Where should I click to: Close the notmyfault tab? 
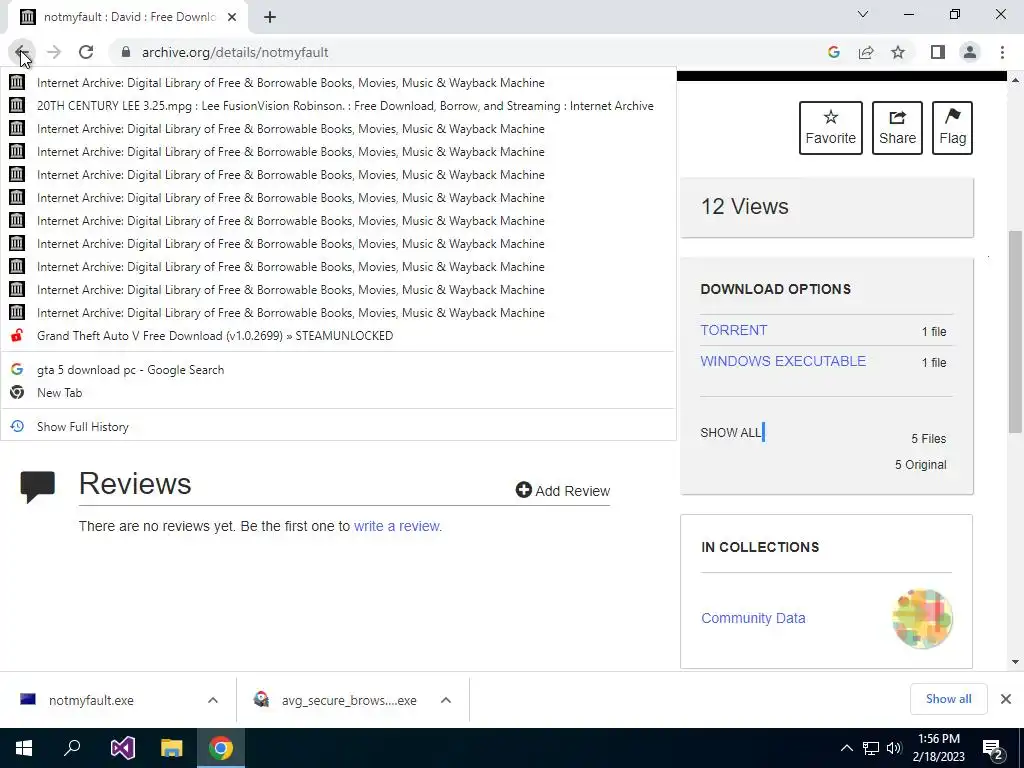click(x=232, y=17)
